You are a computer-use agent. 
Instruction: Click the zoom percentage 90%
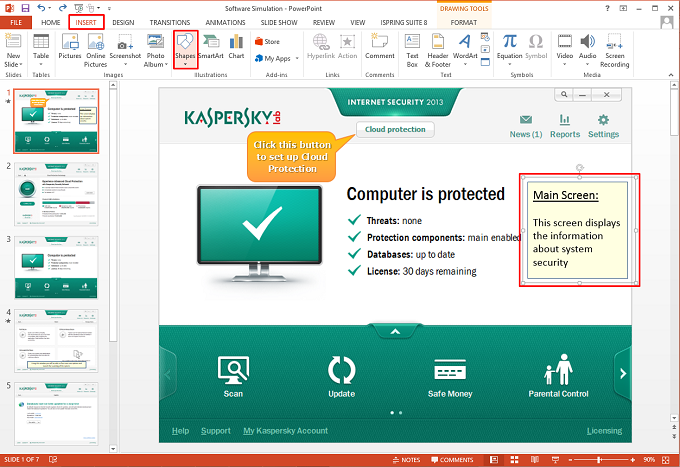(649, 460)
